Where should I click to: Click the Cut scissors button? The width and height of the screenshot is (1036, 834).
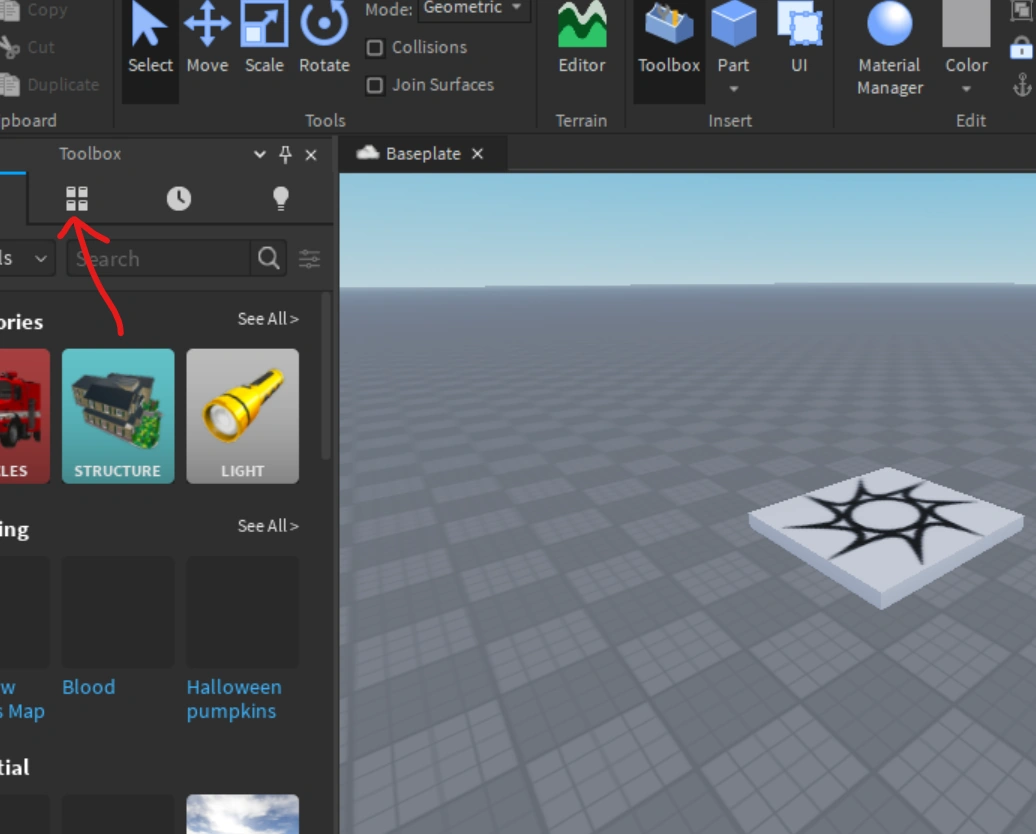(x=28, y=48)
